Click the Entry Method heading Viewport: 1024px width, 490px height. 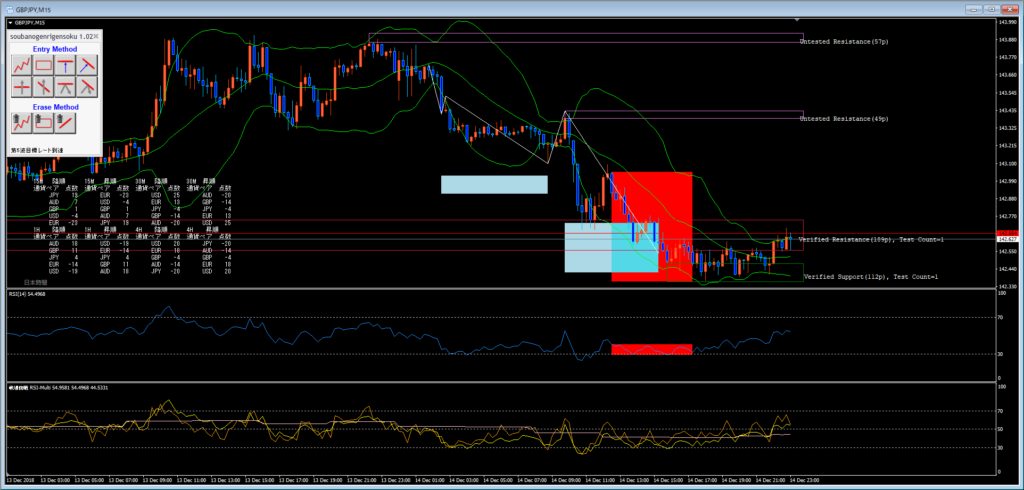point(55,49)
